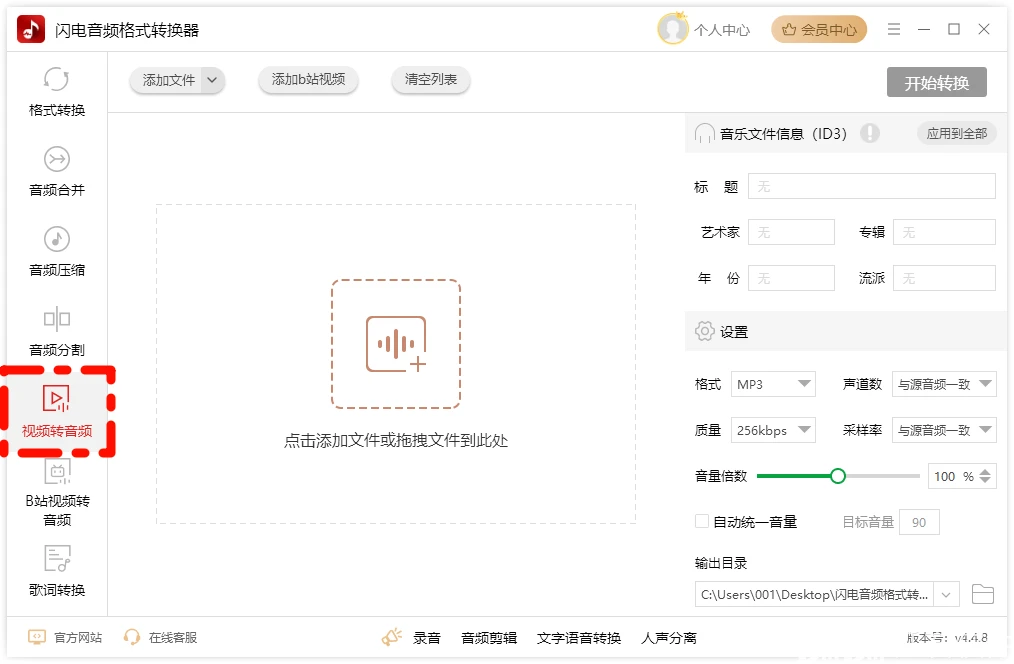This screenshot has width=1014, height=664.
Task: Click the 艺术家 artist input field
Action: 792,232
